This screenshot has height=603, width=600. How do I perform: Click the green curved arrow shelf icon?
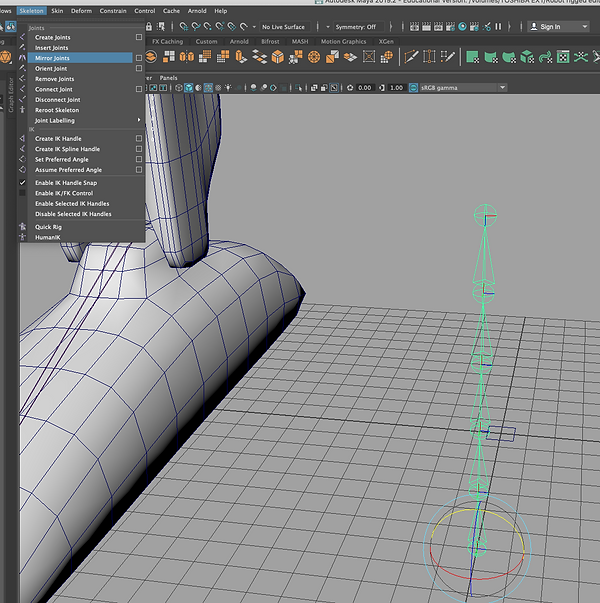tap(545, 57)
